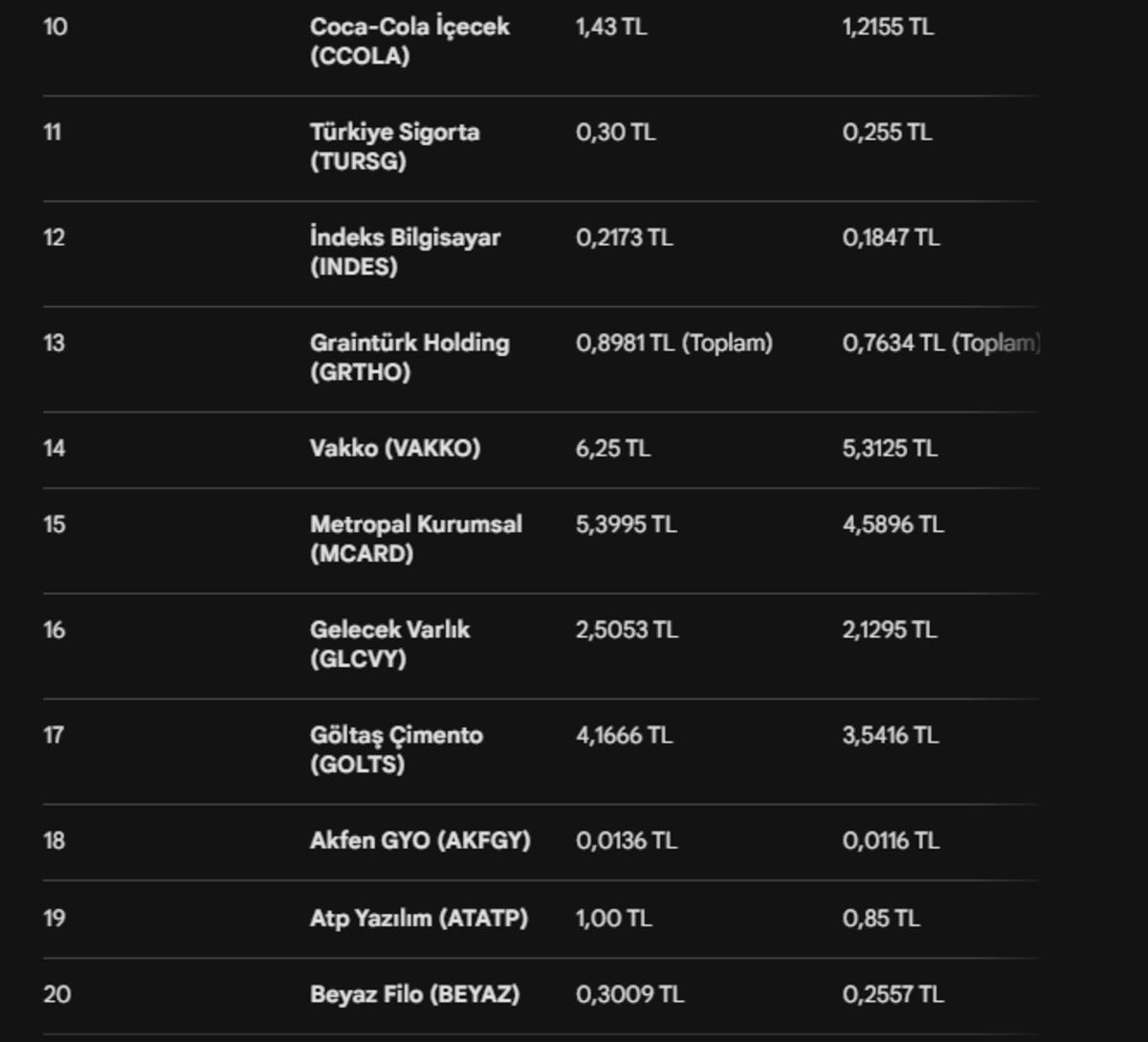Click the 1,43 TL value for Coca-Cola
1148x1042 pixels.
[611, 27]
